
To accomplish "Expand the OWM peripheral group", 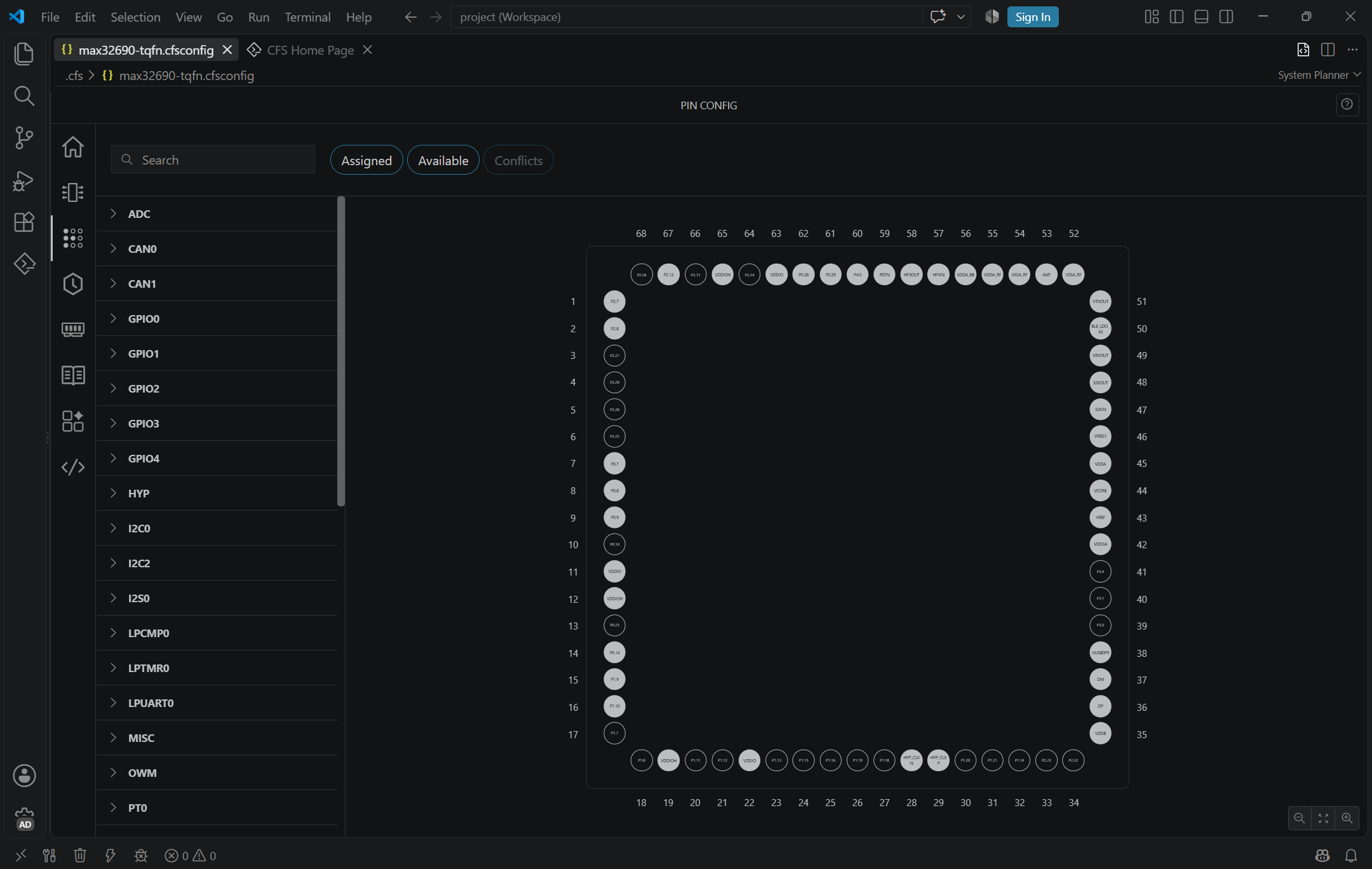I will pyautogui.click(x=217, y=773).
